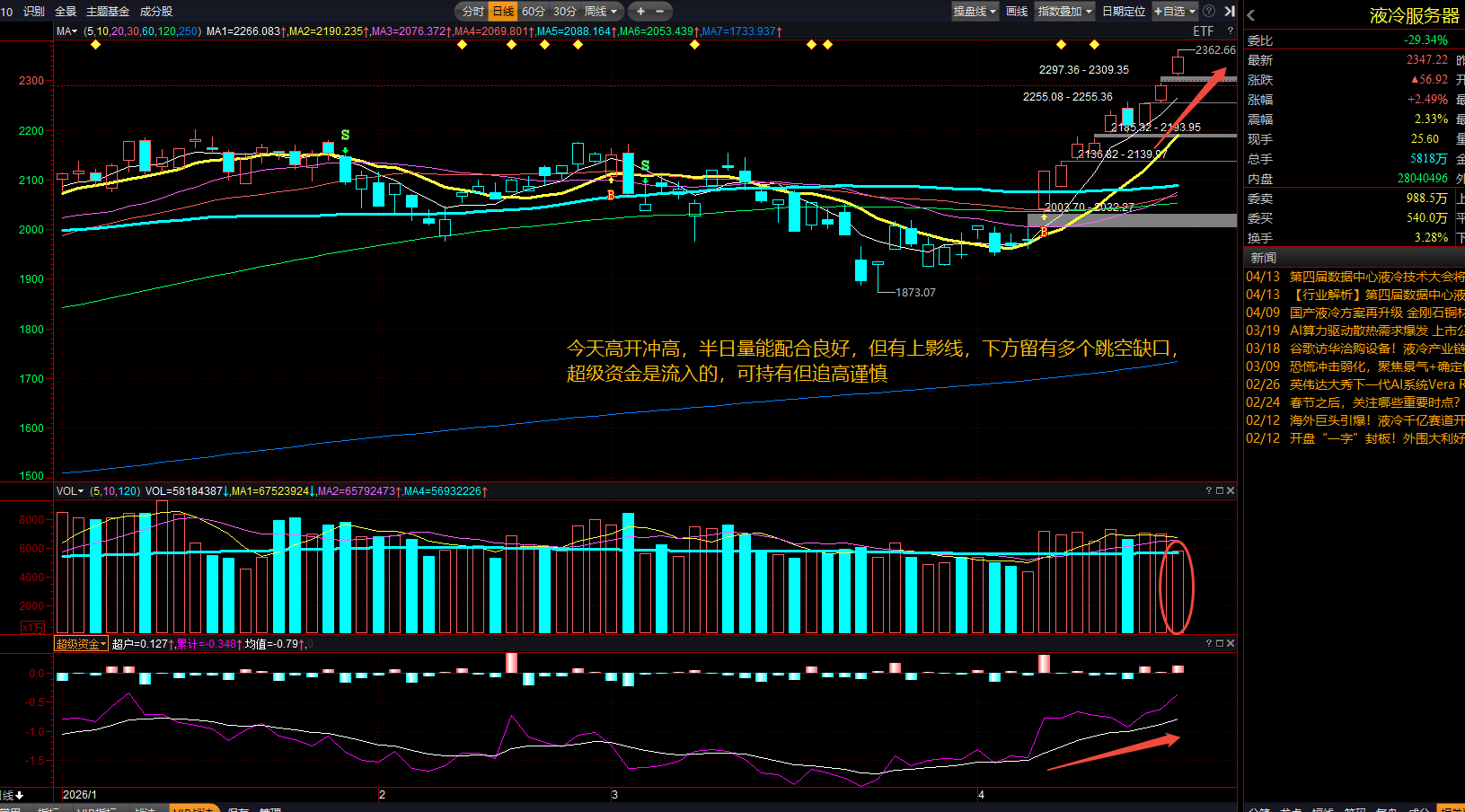The width and height of the screenshot is (1465, 812).
Task: Open news 第四届数据中心液冷技术大会
Action: click(x=1376, y=277)
